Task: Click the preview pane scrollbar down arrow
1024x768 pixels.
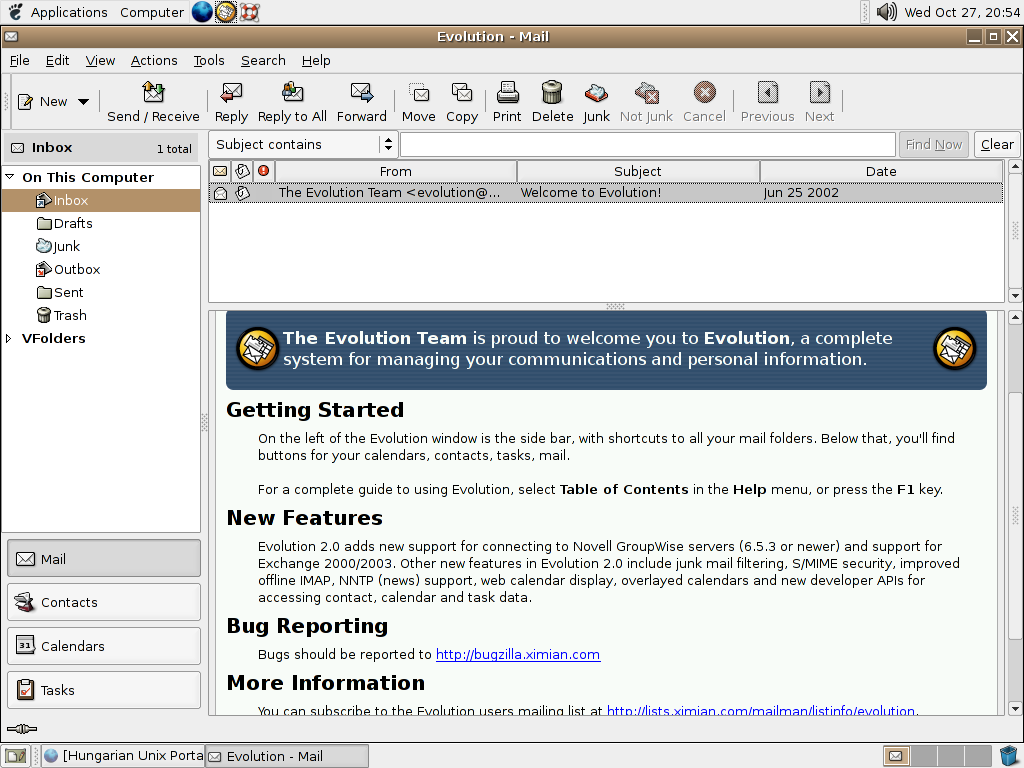Action: (x=1015, y=709)
